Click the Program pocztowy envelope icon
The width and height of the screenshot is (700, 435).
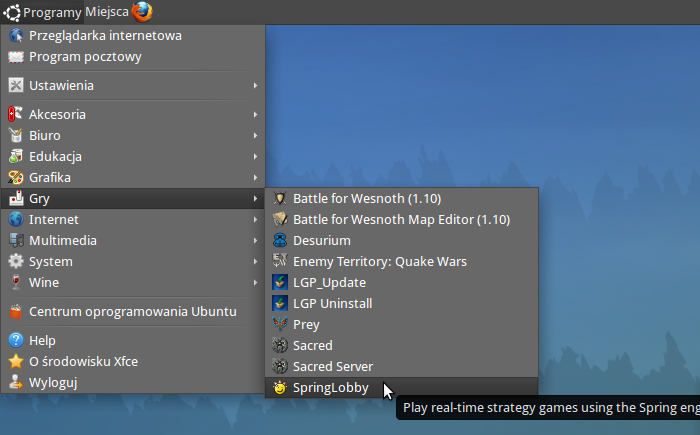tap(16, 57)
